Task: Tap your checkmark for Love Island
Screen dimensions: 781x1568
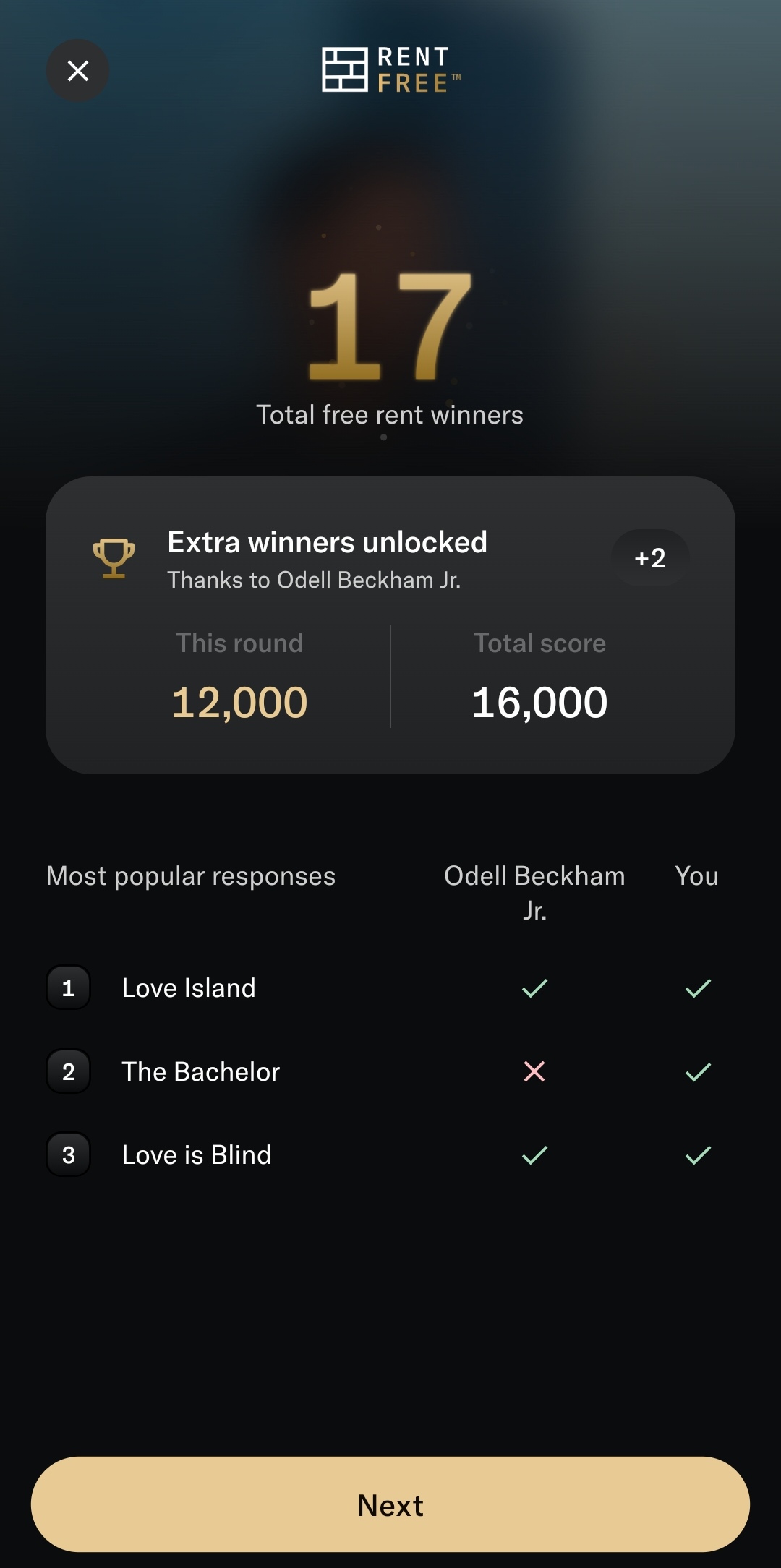Action: (698, 988)
